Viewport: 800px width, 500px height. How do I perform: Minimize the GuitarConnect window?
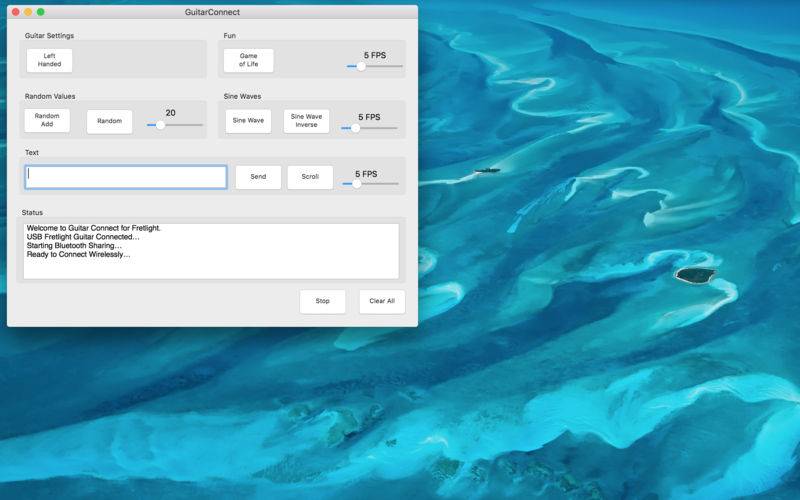point(28,12)
